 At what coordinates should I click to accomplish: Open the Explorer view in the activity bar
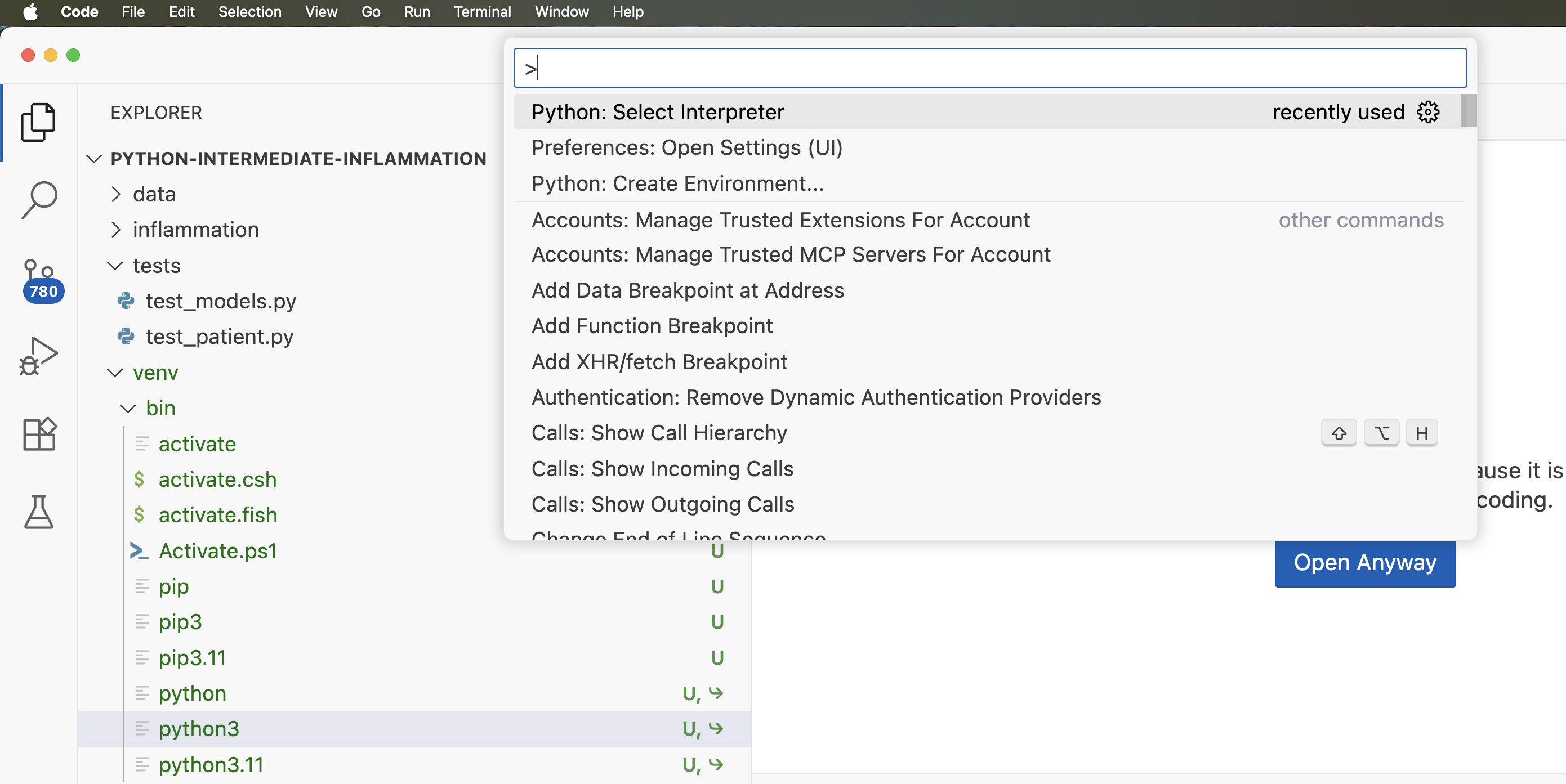38,123
